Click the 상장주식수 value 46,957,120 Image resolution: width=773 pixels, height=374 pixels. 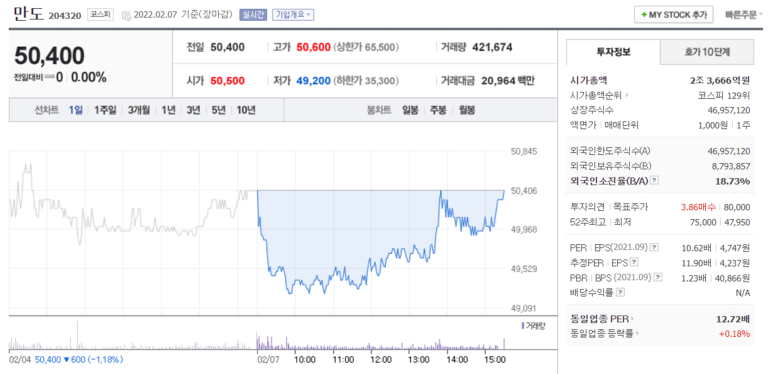(x=729, y=110)
